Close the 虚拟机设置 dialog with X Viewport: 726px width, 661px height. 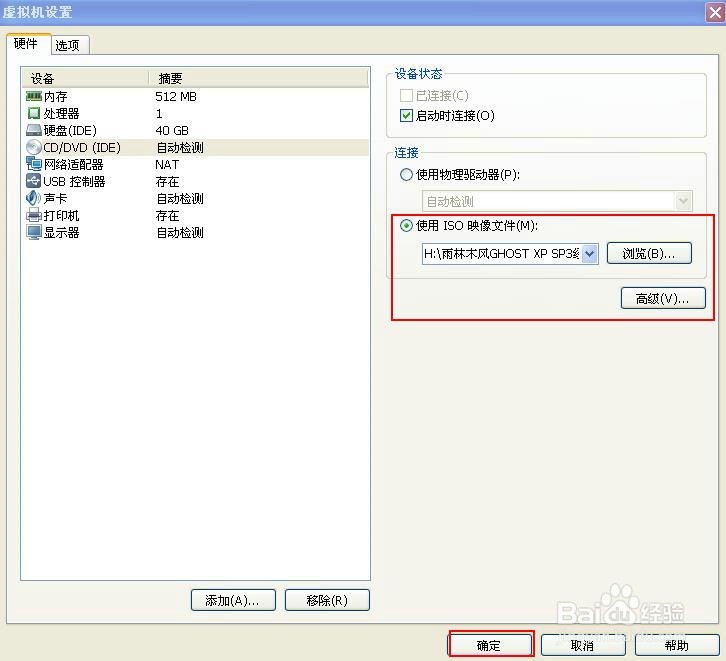coord(715,12)
